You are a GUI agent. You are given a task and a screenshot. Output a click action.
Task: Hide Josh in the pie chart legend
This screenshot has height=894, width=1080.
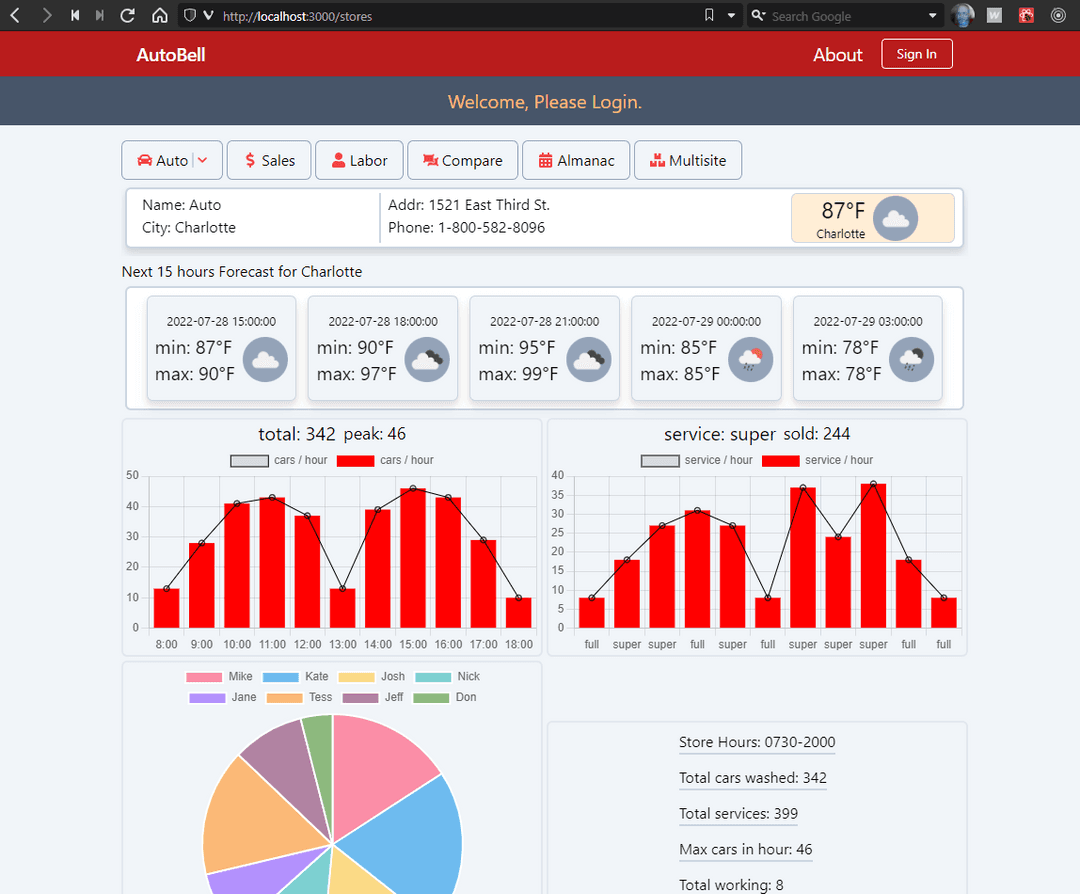372,677
